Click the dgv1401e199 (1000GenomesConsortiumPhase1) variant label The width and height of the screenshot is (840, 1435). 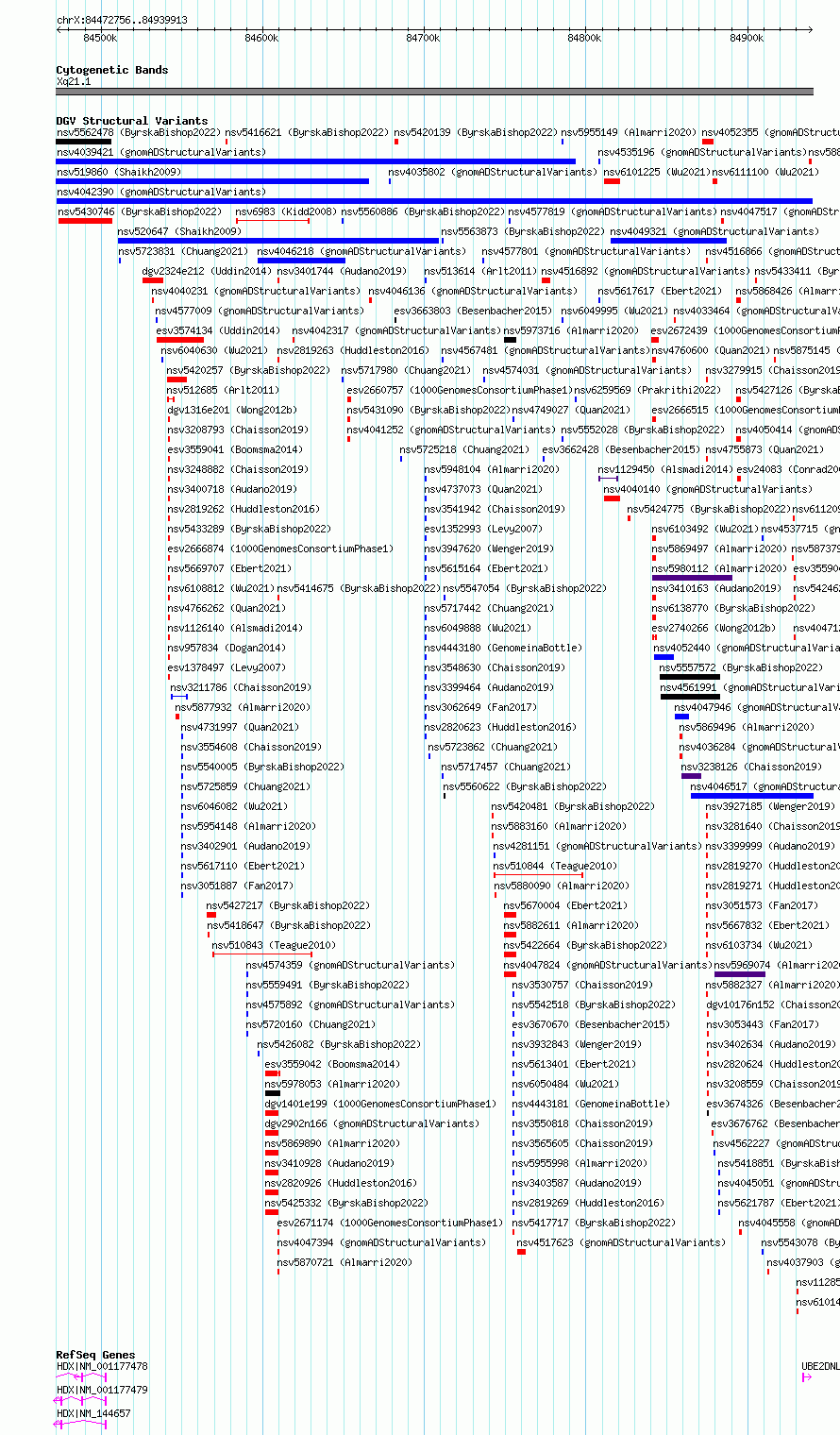[380, 1104]
